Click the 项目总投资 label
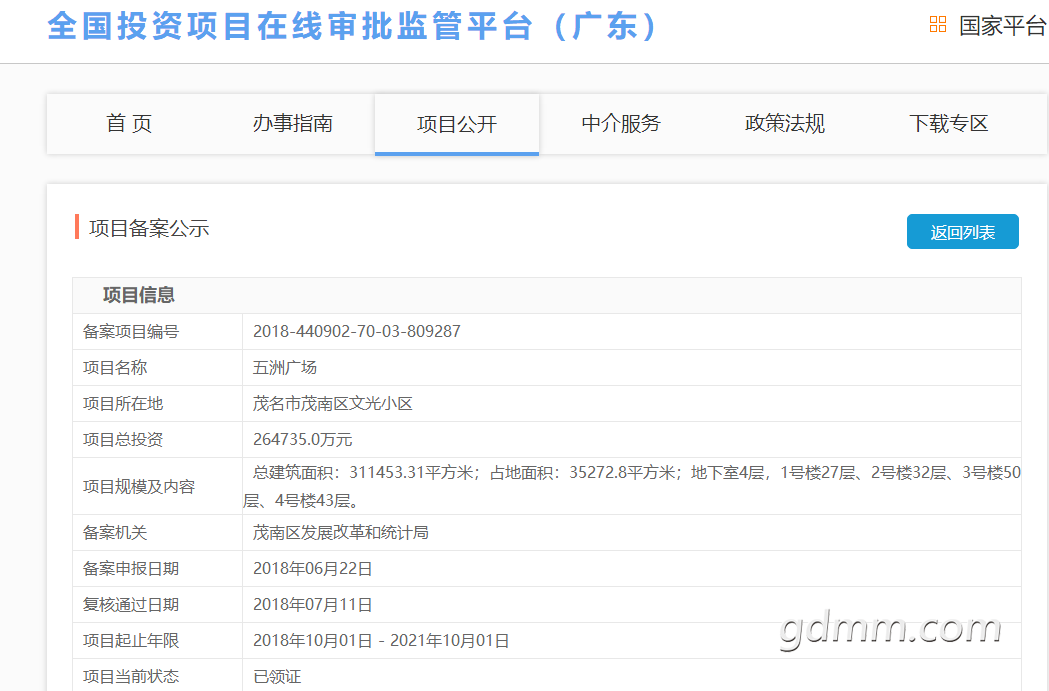1049x691 pixels. pos(122,439)
